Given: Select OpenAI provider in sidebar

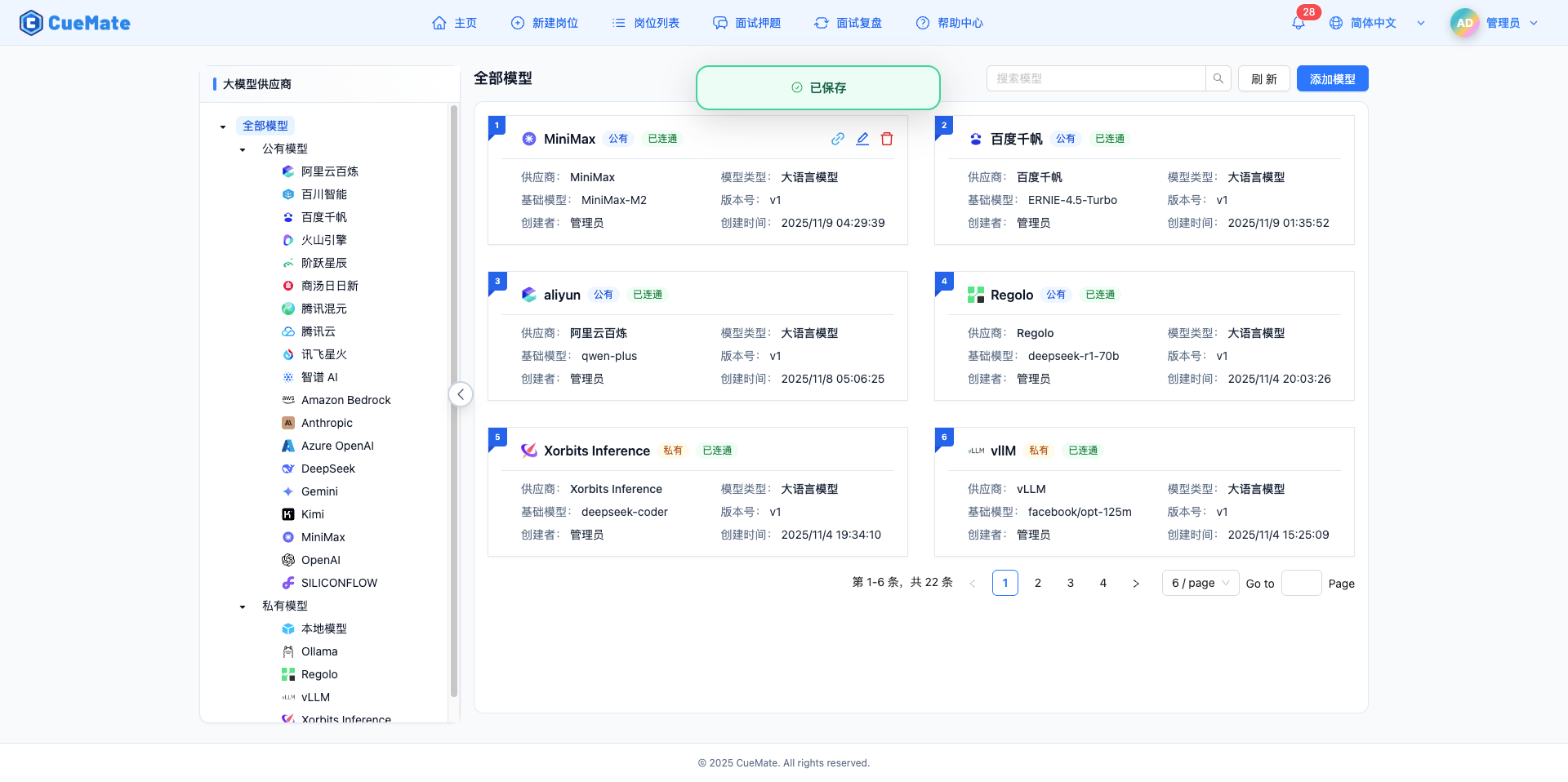Looking at the screenshot, I should click(320, 559).
